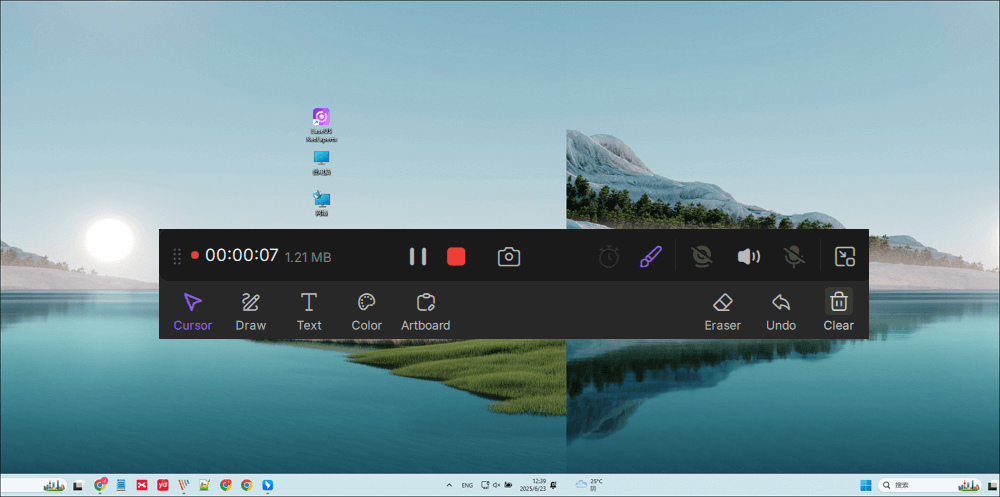This screenshot has height=497, width=1000.
Task: Open the 25°C weather widget
Action: 589,485
